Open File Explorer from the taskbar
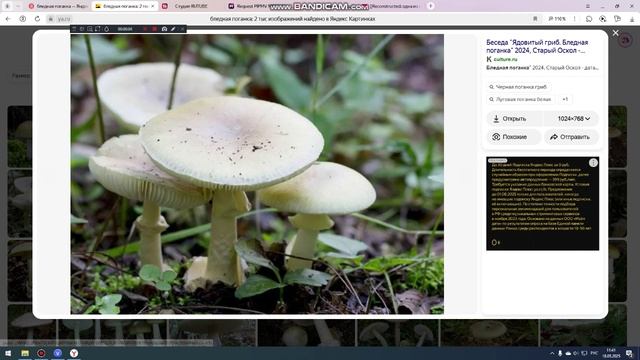The image size is (640, 360). click(25, 353)
